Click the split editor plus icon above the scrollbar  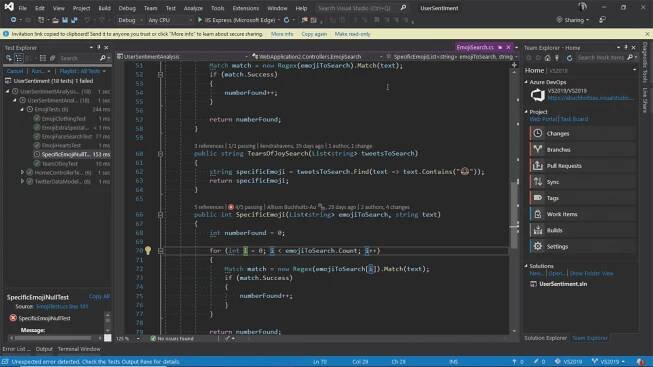pos(514,65)
